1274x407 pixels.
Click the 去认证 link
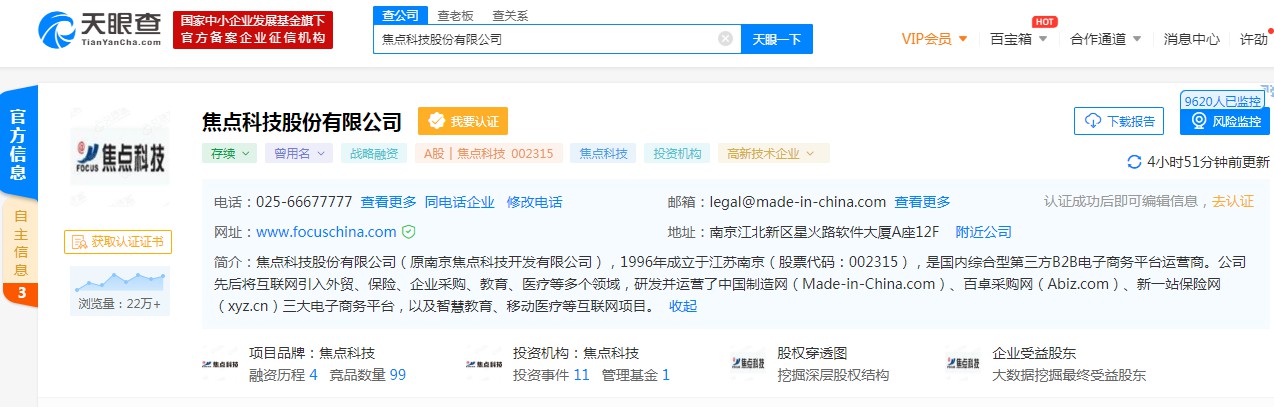[x=1232, y=201]
